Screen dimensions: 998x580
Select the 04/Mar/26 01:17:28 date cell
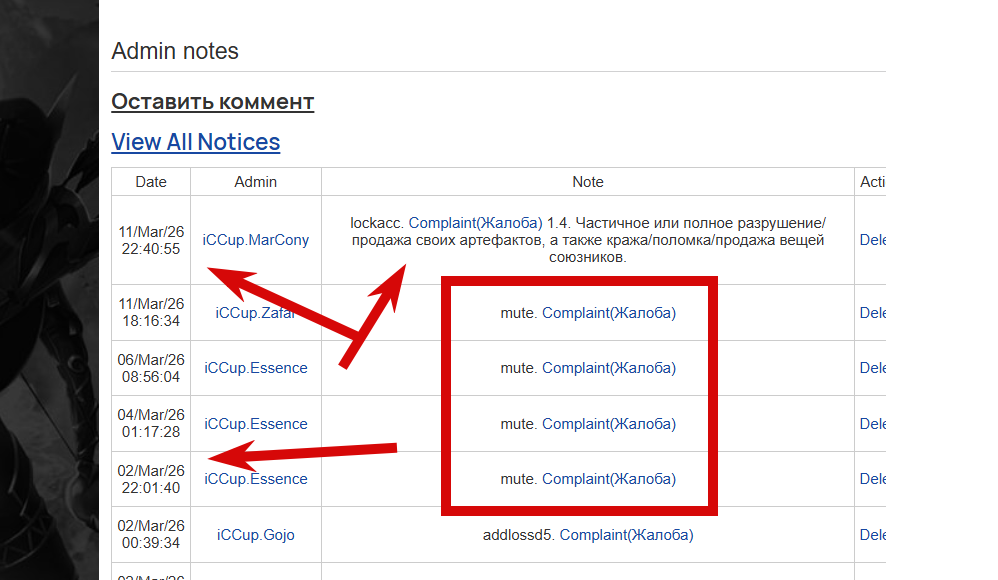click(151, 423)
